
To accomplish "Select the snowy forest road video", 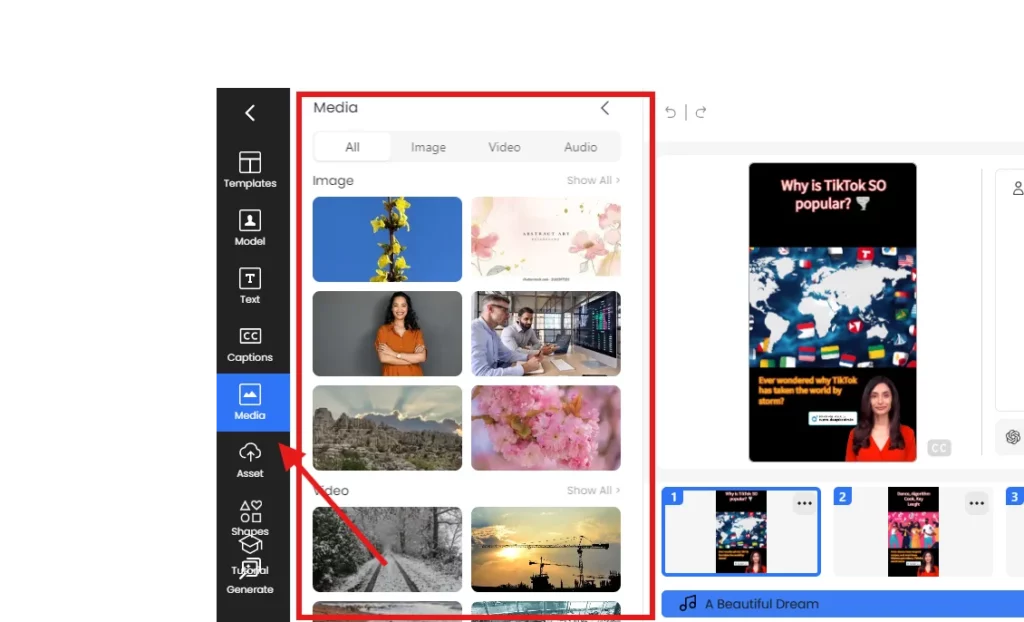I will 387,549.
